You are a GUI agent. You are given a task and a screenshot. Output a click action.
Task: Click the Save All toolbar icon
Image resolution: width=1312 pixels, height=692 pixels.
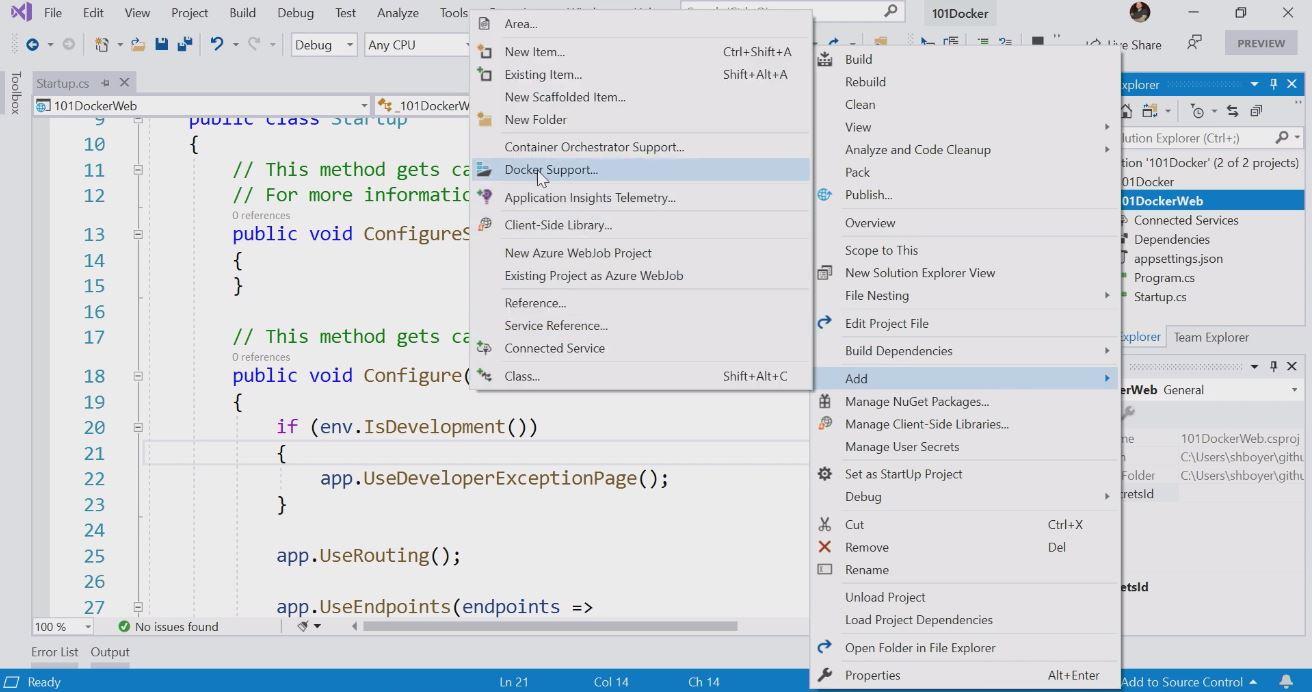coord(184,44)
